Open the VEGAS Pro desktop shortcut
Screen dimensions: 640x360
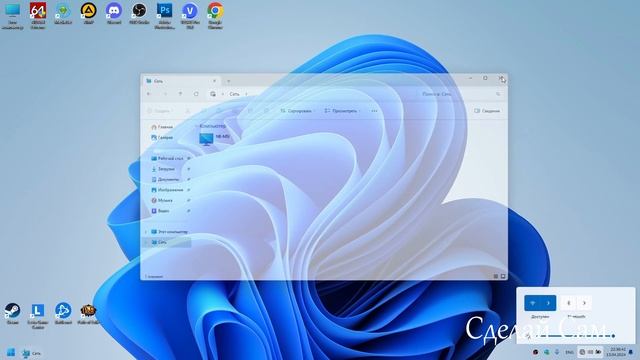190,16
